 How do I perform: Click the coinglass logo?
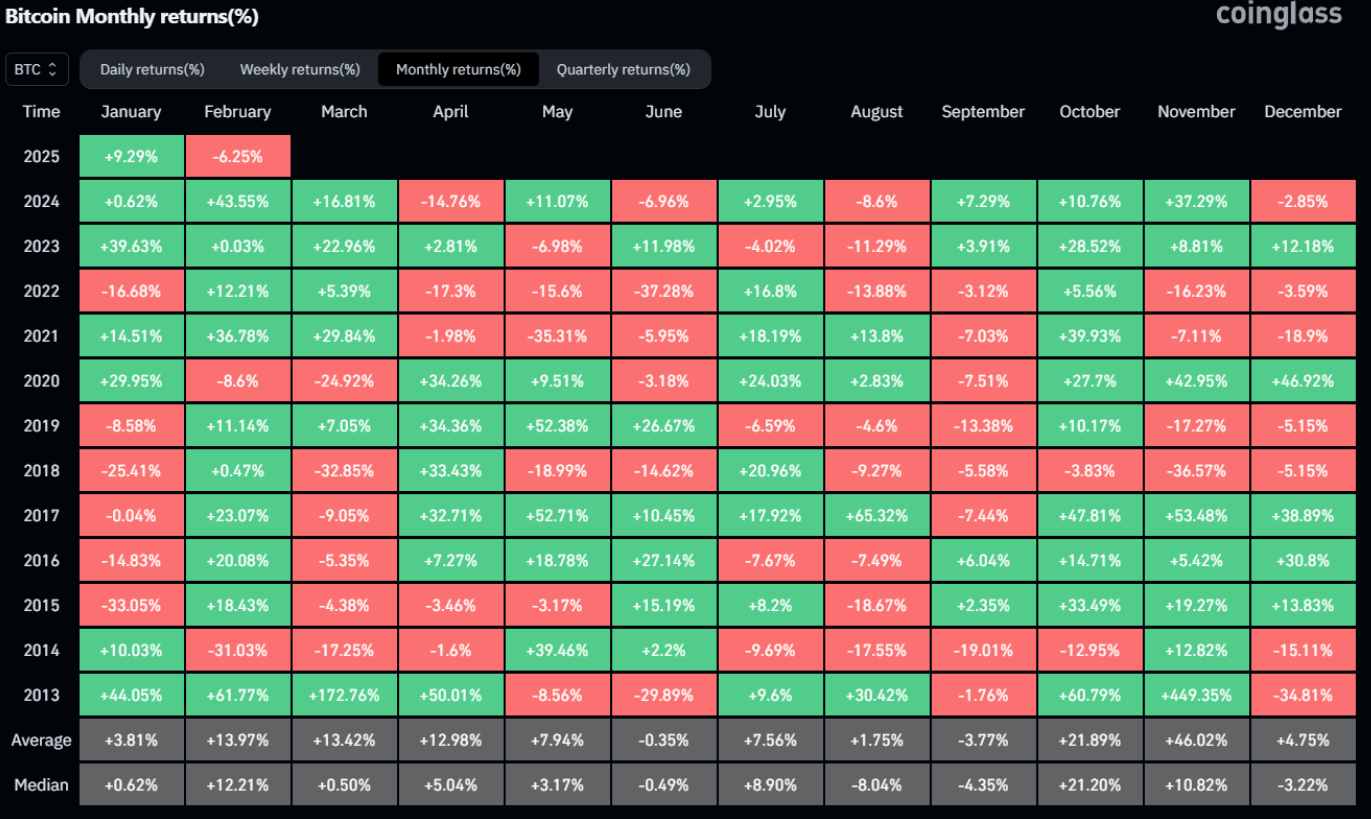pos(1279,15)
